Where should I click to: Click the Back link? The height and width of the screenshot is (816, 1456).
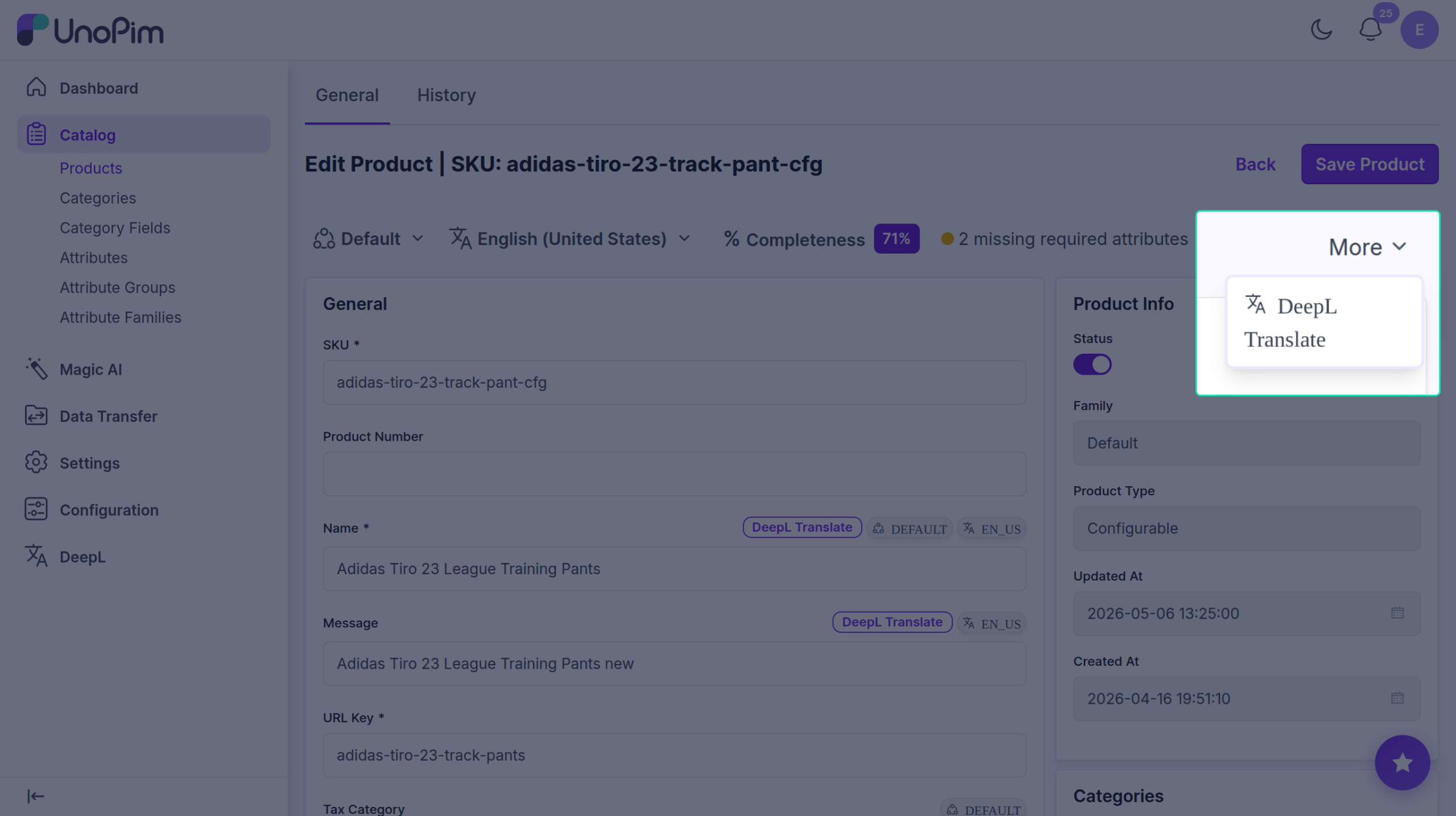1255,164
